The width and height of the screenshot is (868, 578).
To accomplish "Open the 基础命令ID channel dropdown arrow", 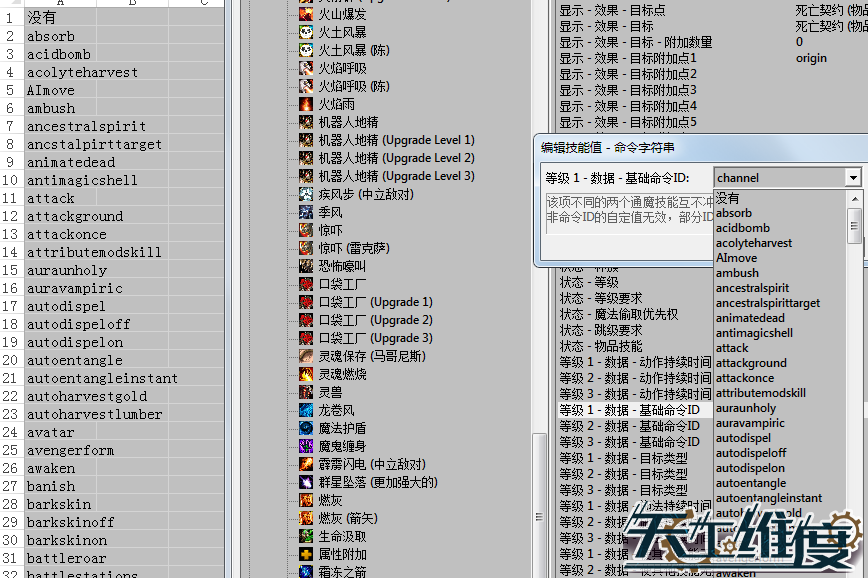I will pyautogui.click(x=852, y=178).
